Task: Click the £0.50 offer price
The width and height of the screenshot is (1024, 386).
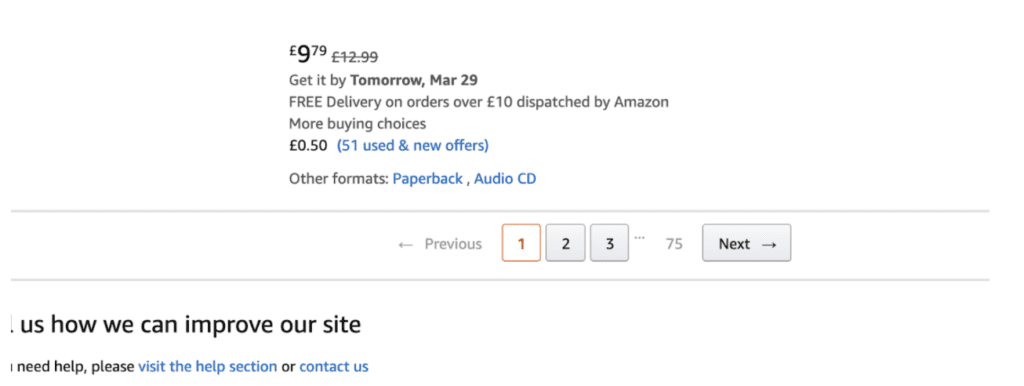Action: pos(308,145)
